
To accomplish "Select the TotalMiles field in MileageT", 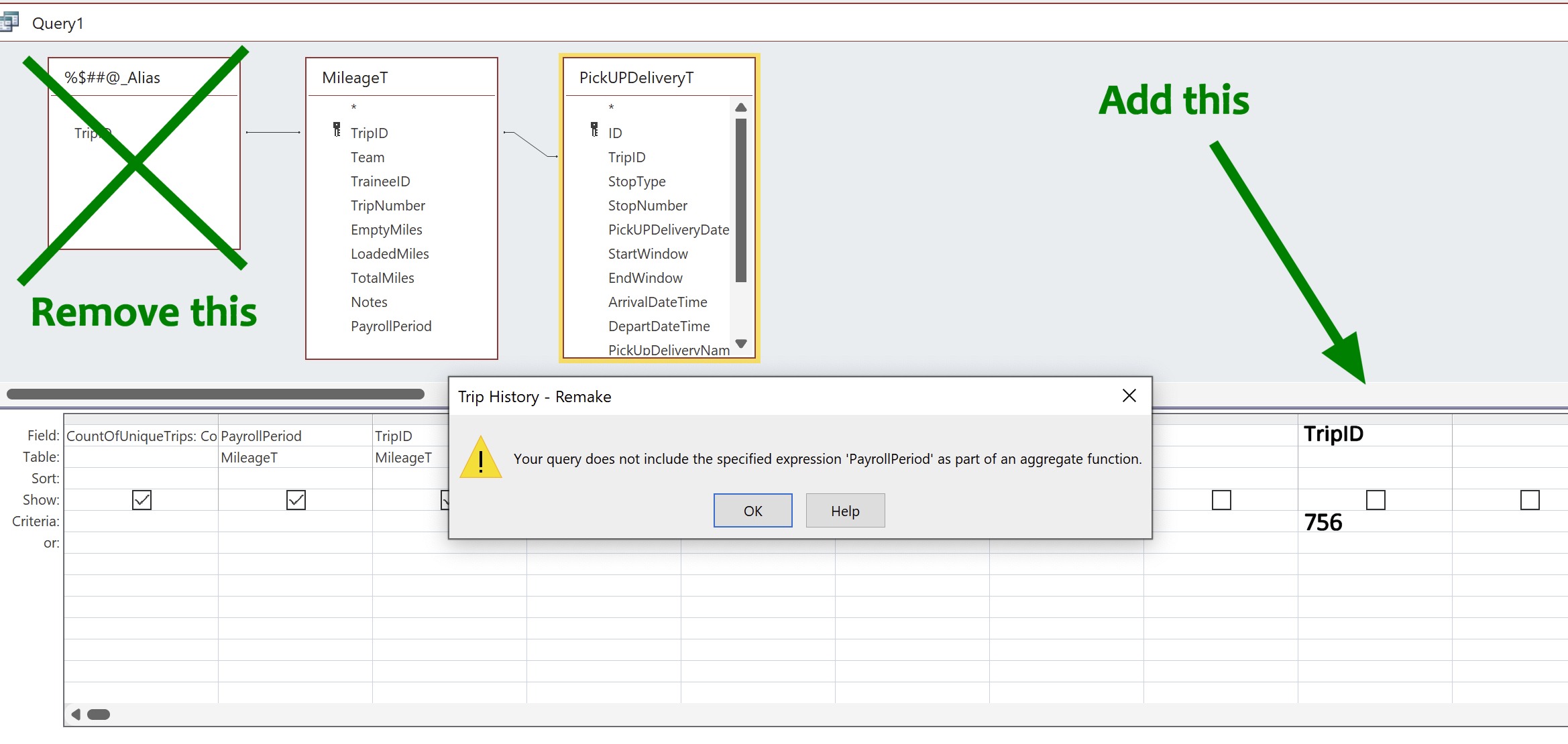I will tap(382, 278).
